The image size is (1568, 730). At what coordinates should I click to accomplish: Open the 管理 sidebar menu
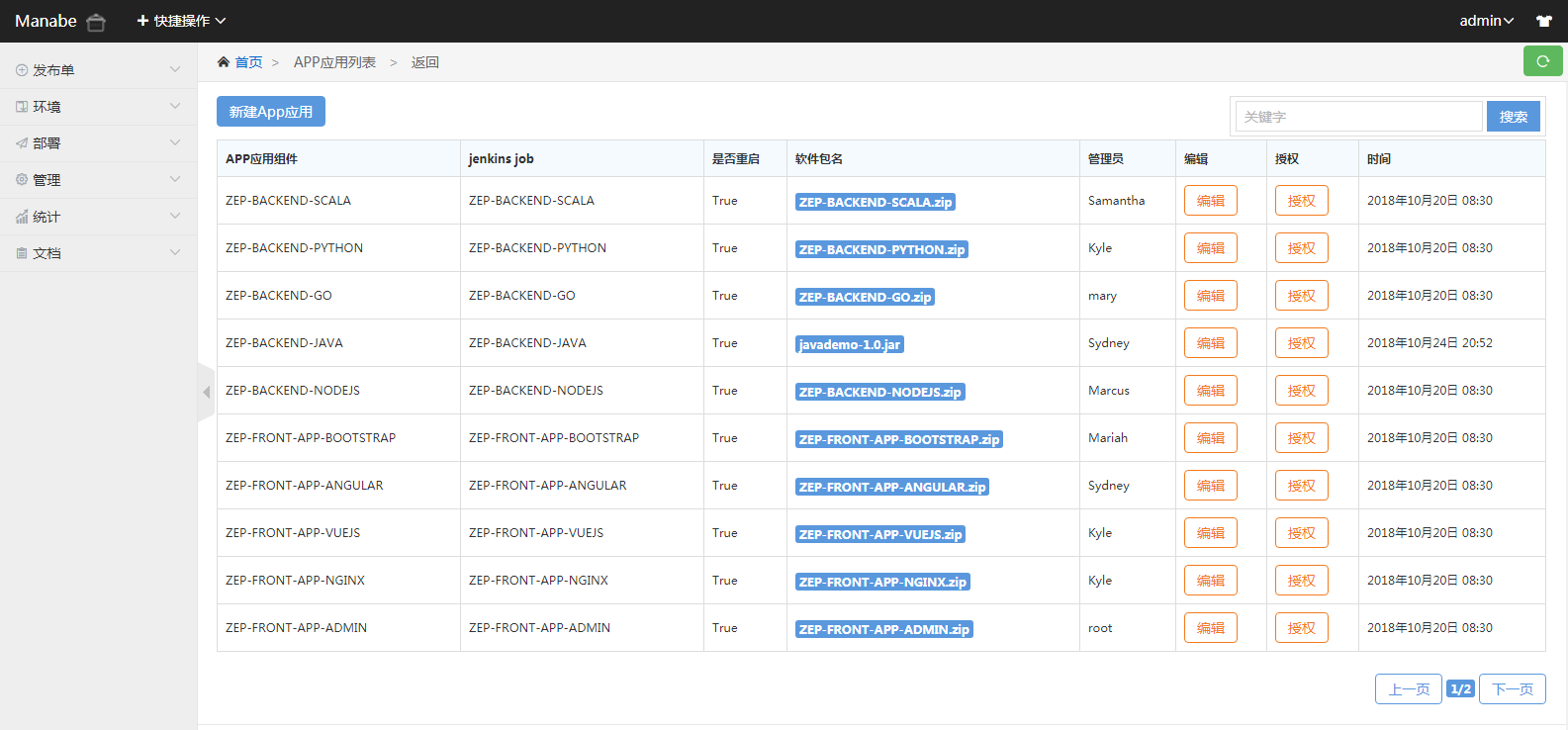click(x=98, y=180)
